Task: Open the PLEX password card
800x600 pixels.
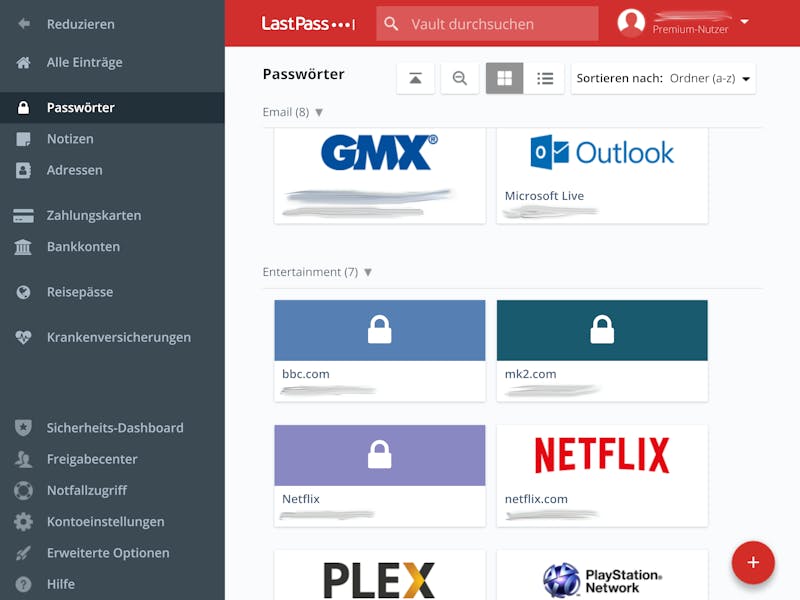Action: pyautogui.click(x=380, y=575)
